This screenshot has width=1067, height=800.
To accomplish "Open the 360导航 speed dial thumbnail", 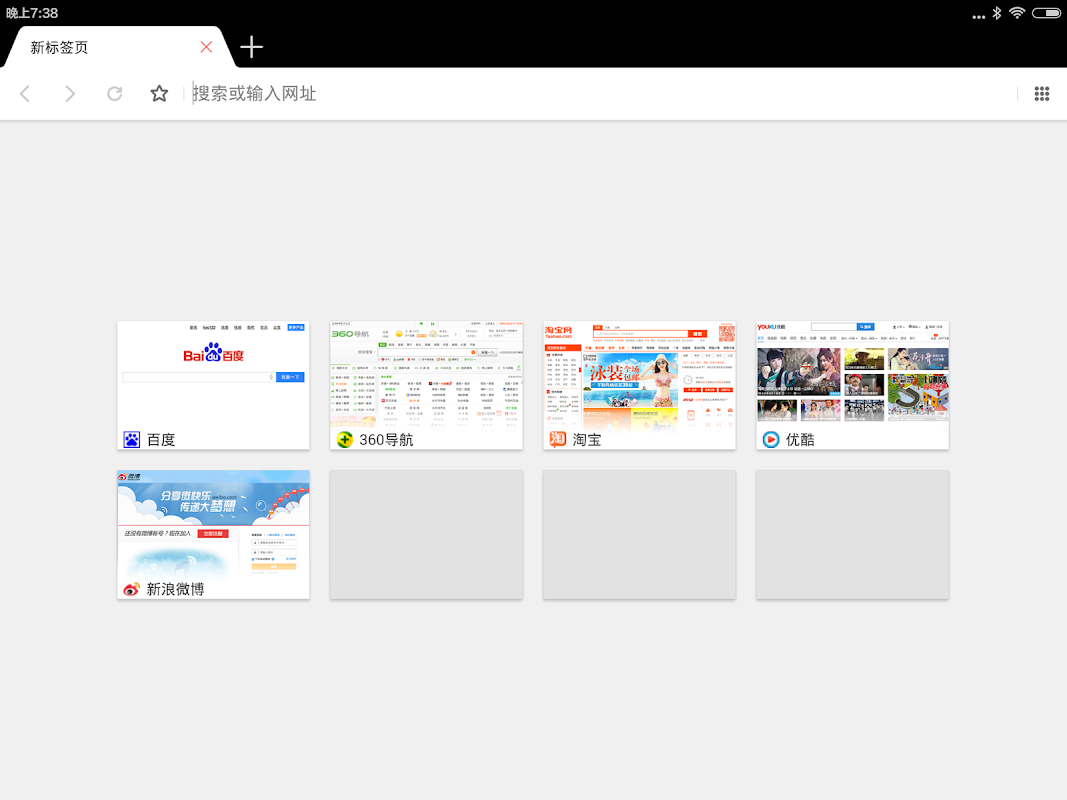I will coord(426,385).
